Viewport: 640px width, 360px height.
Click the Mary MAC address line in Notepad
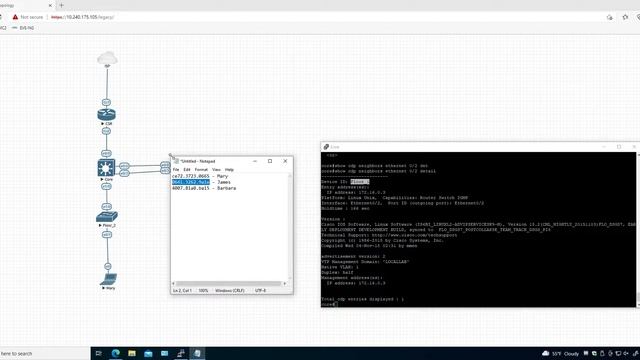(x=200, y=176)
